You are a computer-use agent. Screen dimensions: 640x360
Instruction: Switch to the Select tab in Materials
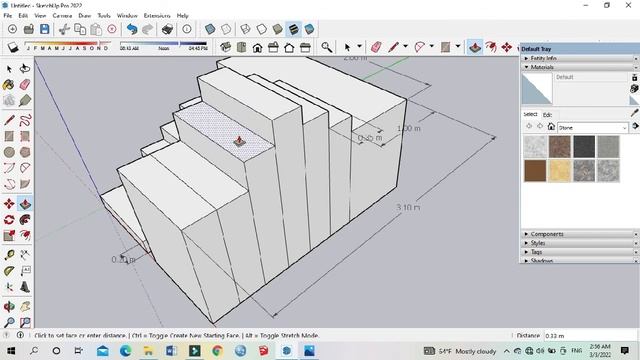(x=531, y=114)
